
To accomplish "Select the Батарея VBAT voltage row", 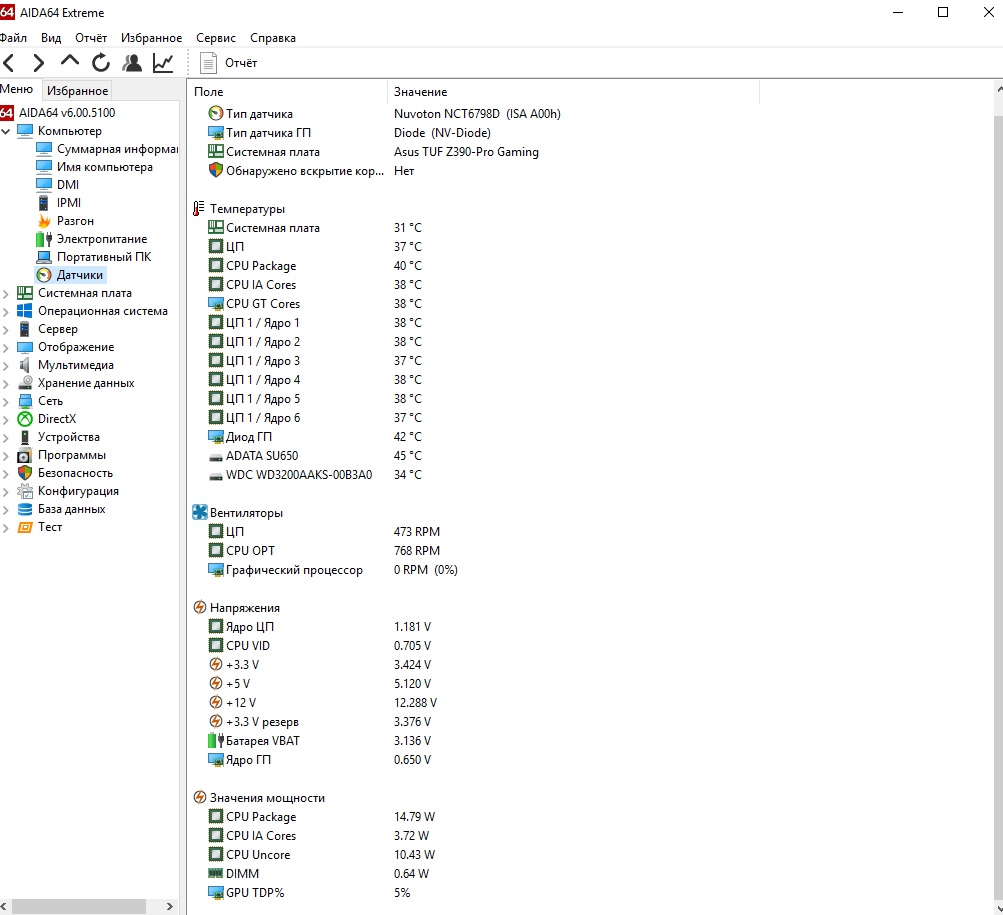I will coord(473,740).
